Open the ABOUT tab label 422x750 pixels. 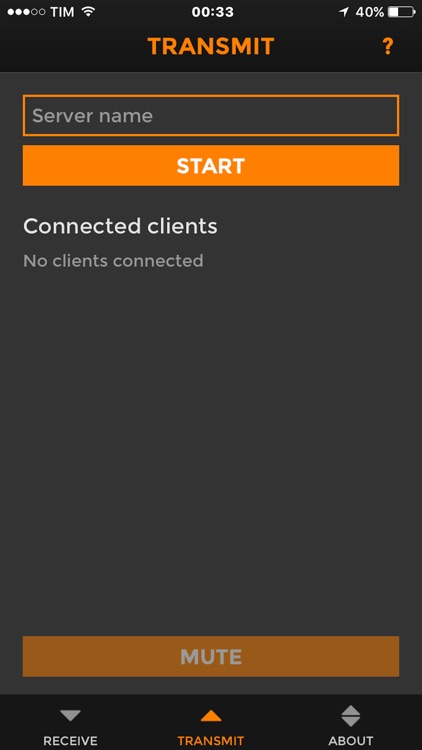click(351, 741)
